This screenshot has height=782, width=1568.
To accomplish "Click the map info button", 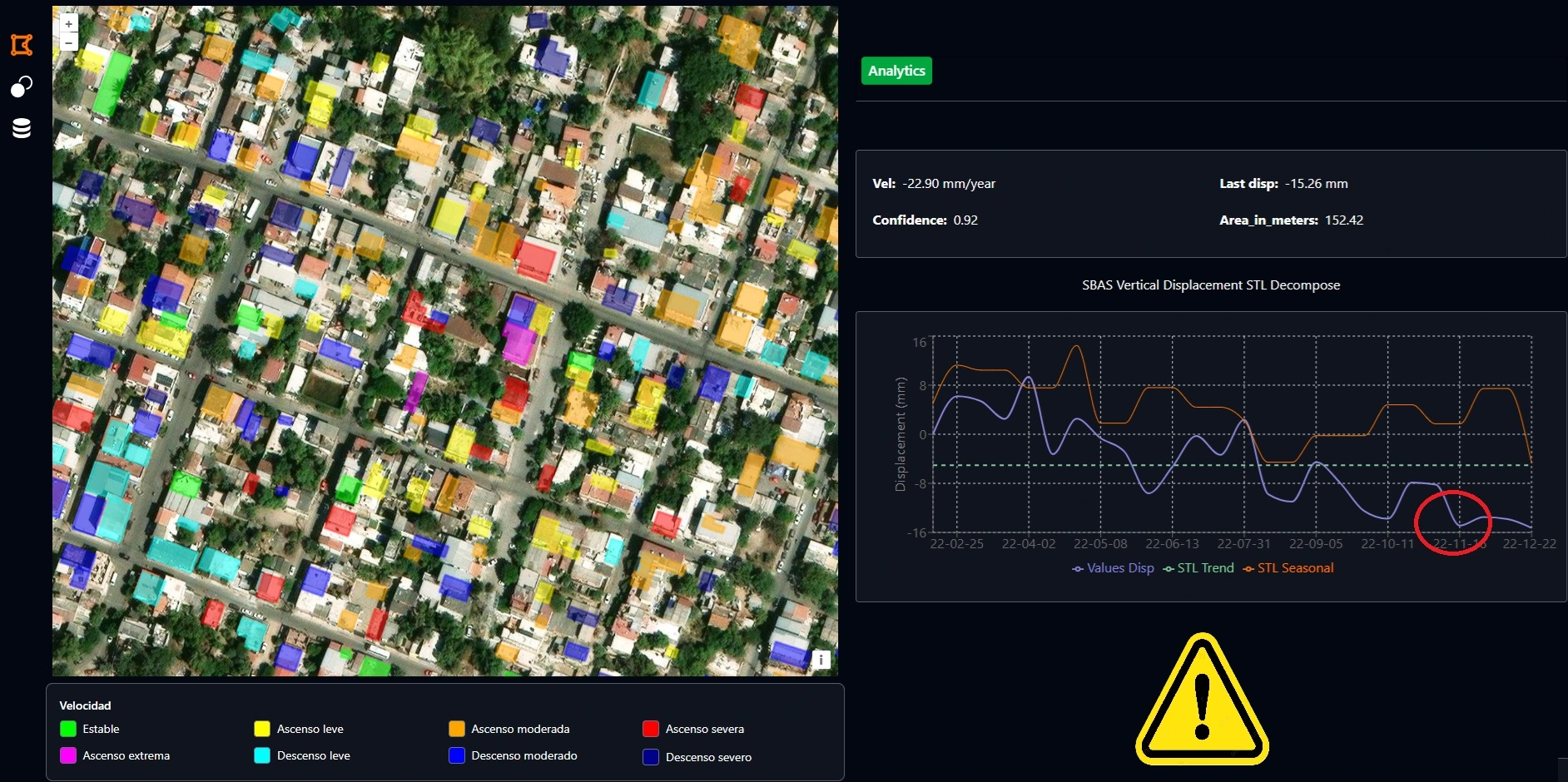I will [x=821, y=660].
